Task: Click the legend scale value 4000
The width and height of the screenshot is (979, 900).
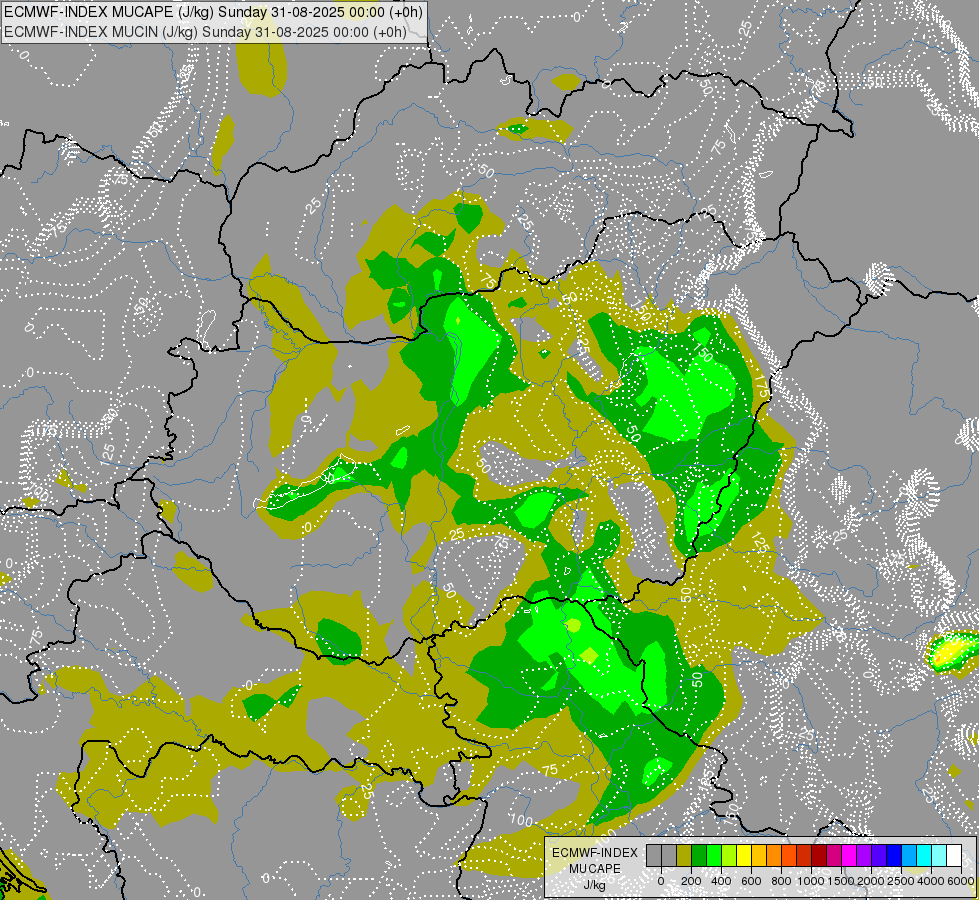Action: pos(931,881)
